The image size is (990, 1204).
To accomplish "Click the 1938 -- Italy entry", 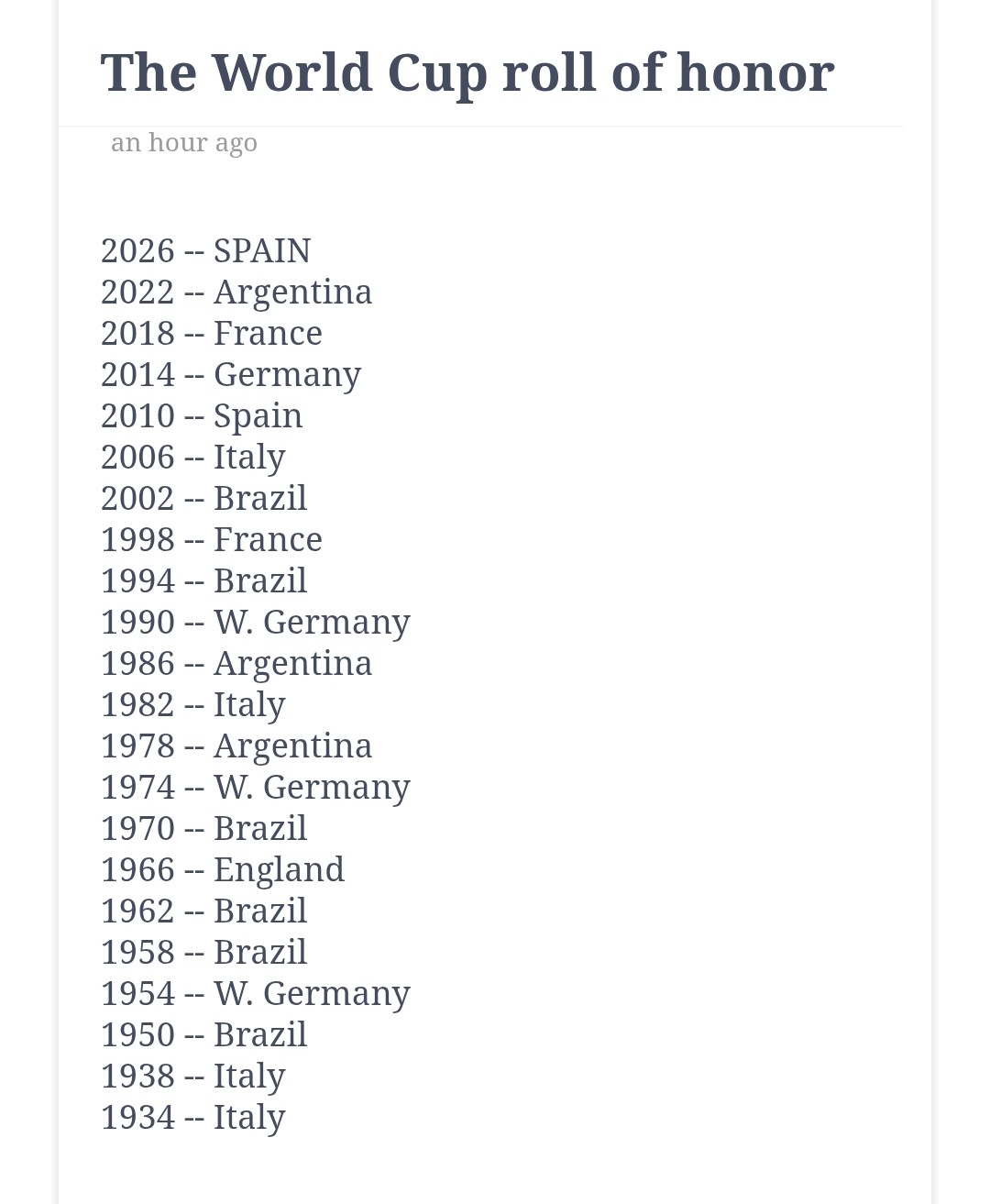I will tap(193, 1077).
